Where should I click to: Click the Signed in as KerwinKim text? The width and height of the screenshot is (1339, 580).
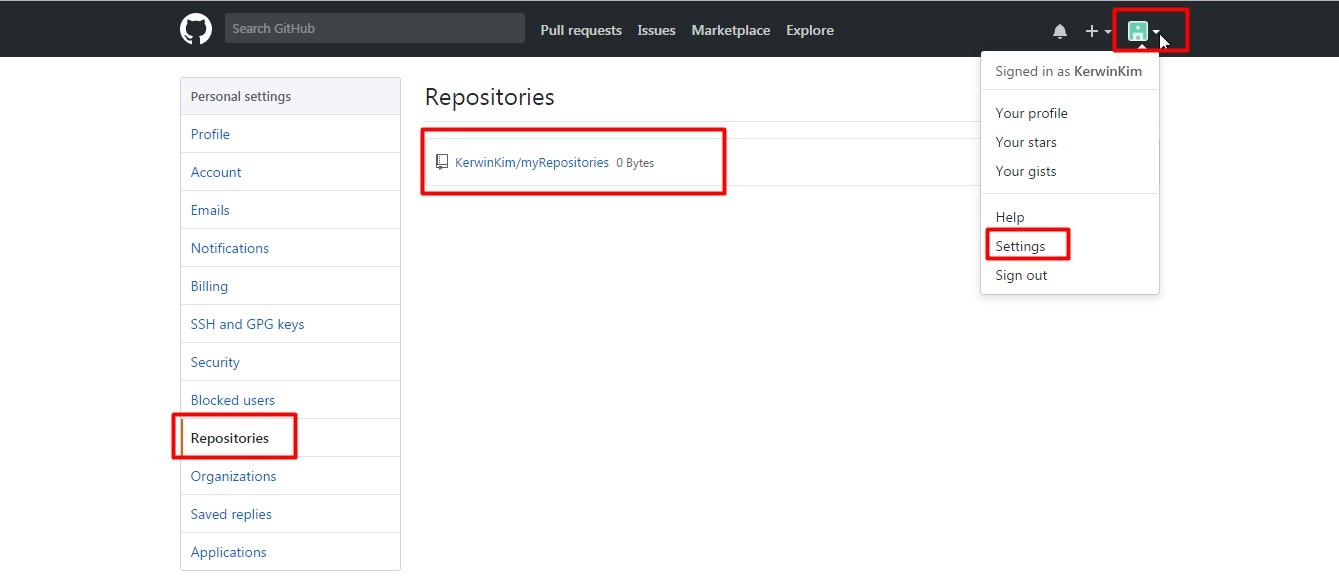point(1068,71)
